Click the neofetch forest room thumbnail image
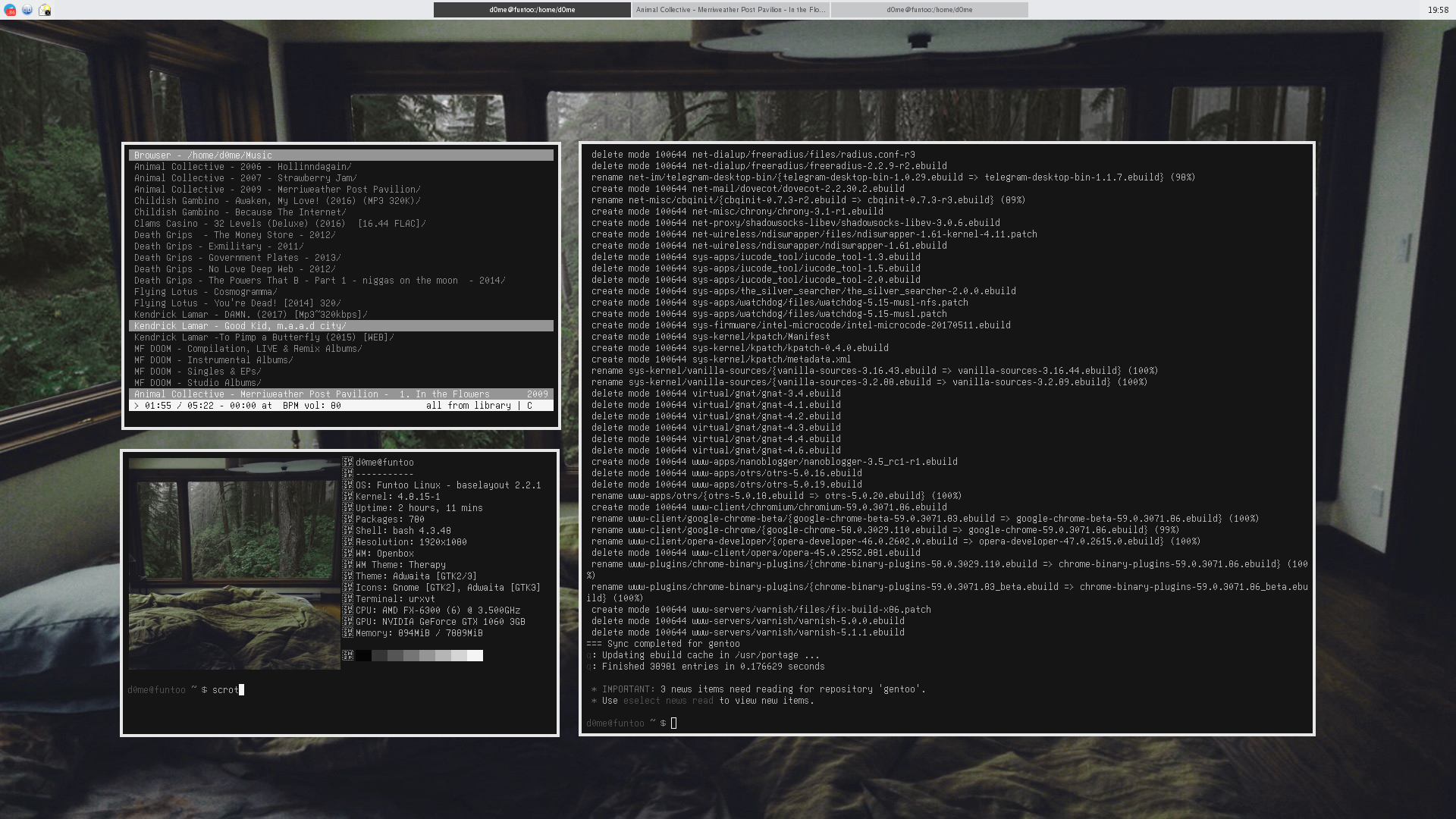 [234, 563]
